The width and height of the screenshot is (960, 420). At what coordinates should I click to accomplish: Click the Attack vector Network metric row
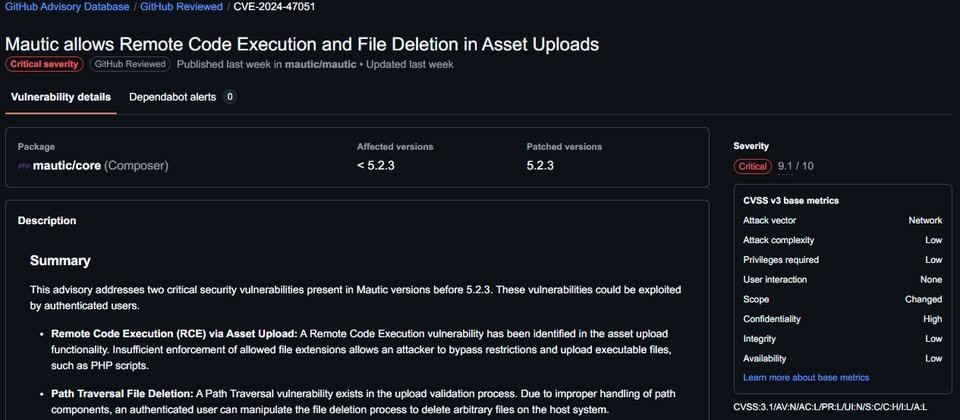842,220
